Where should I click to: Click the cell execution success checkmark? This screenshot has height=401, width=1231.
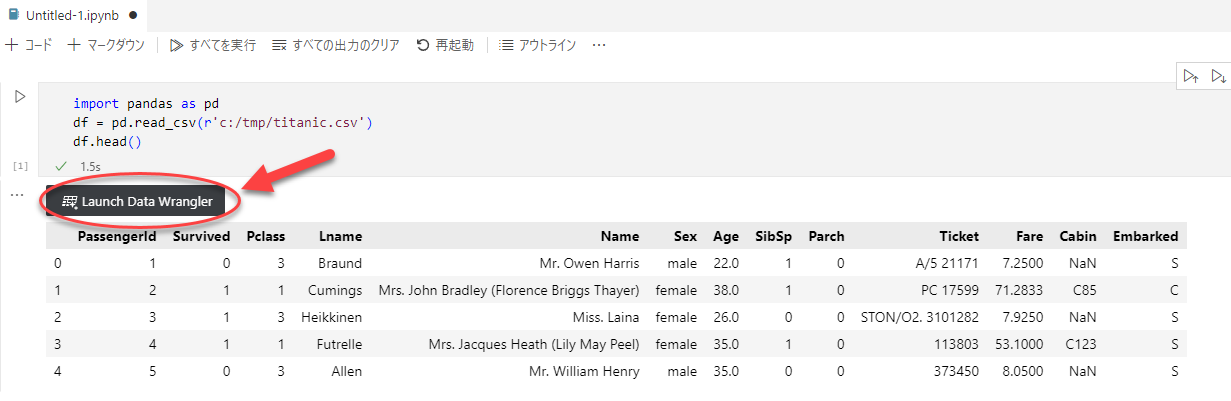coord(62,165)
